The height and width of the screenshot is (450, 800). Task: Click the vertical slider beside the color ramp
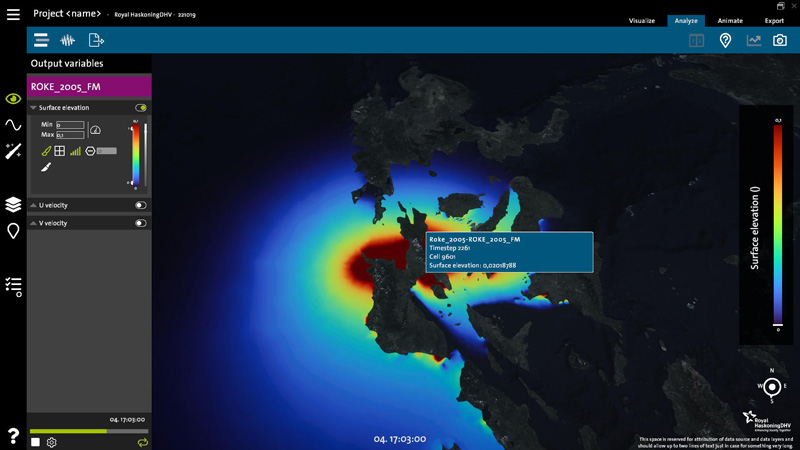point(145,154)
